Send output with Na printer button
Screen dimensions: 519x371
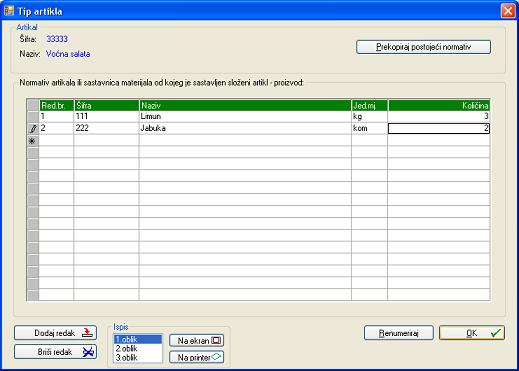click(x=197, y=357)
